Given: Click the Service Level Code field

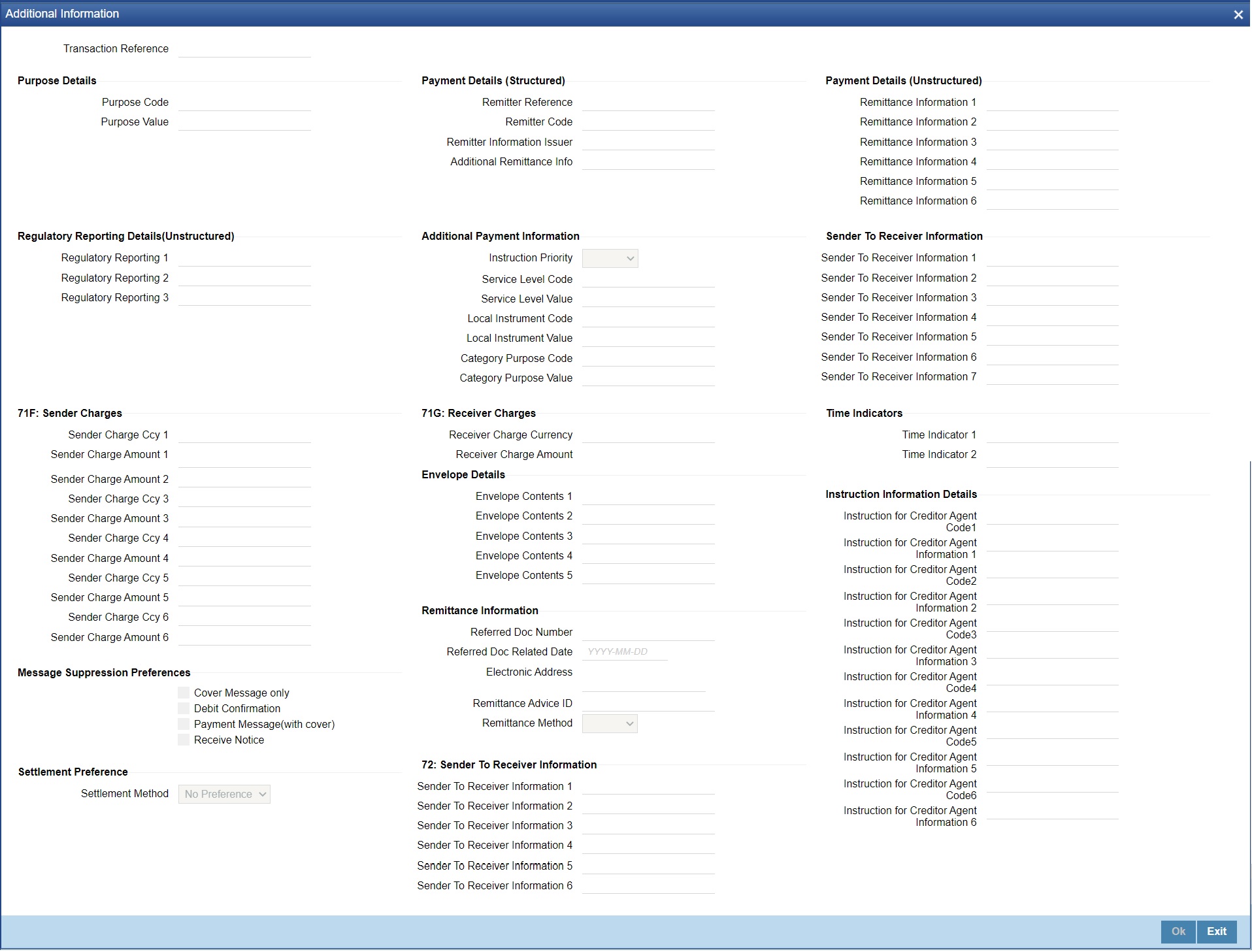Looking at the screenshot, I should 648,279.
